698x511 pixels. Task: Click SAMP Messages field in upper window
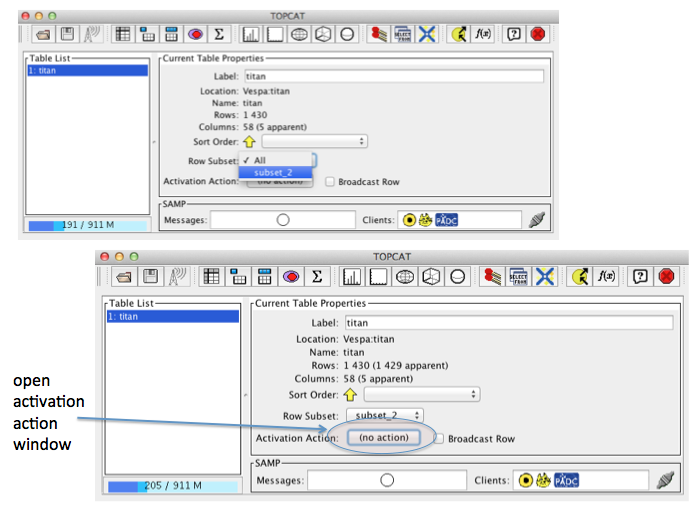pos(283,220)
